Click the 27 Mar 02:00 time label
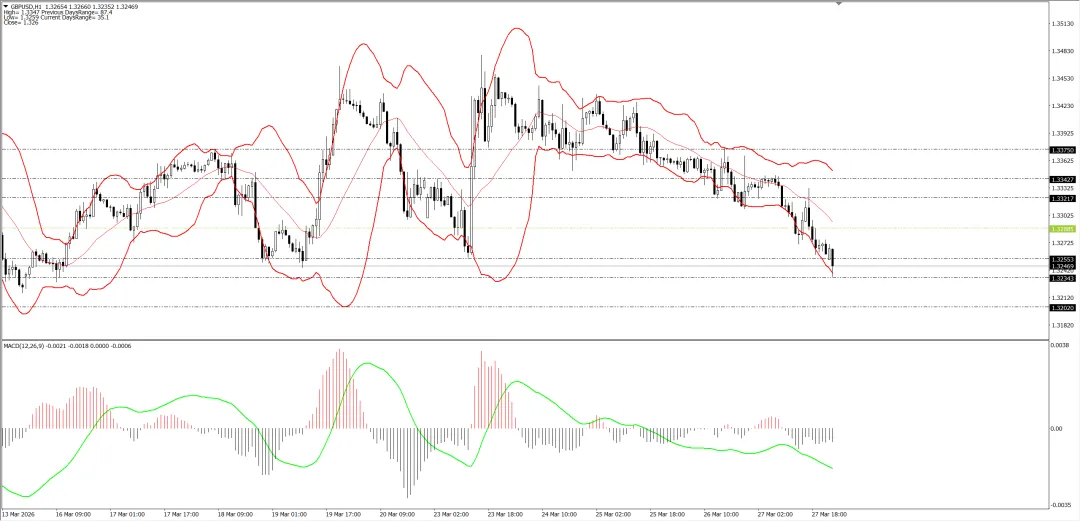This screenshot has width=1080, height=521. [776, 514]
